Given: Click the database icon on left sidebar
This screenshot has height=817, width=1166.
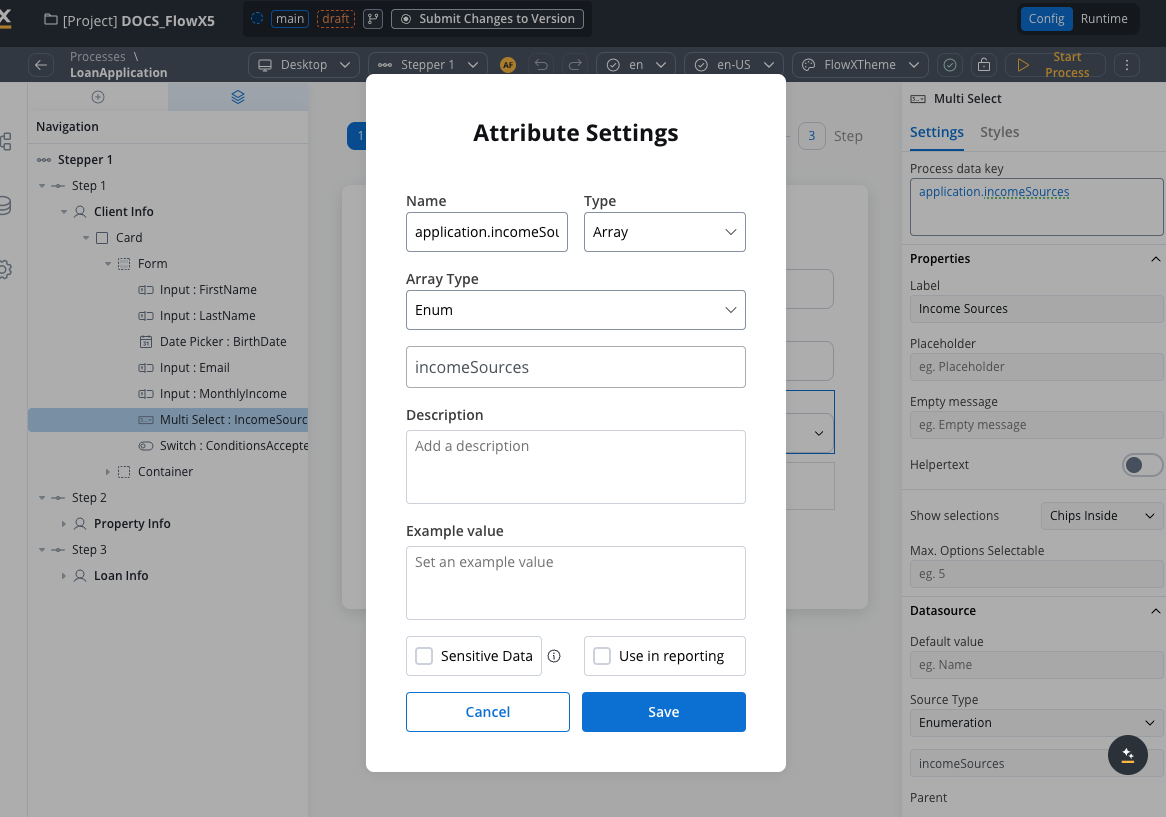Looking at the screenshot, I should [4, 206].
